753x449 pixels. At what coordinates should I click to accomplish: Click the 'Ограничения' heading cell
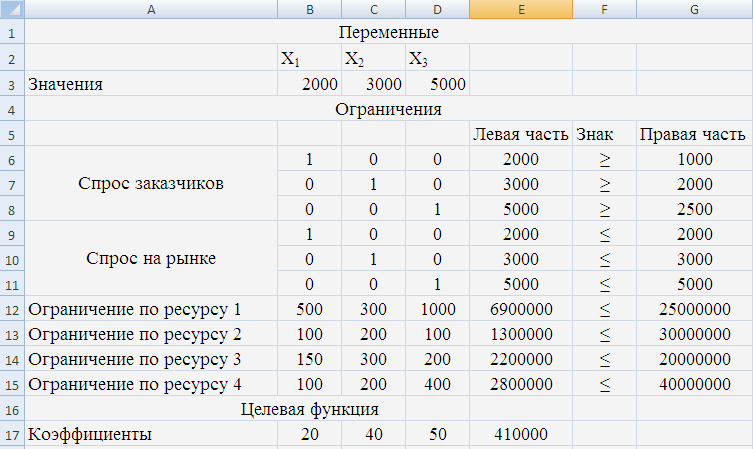389,109
